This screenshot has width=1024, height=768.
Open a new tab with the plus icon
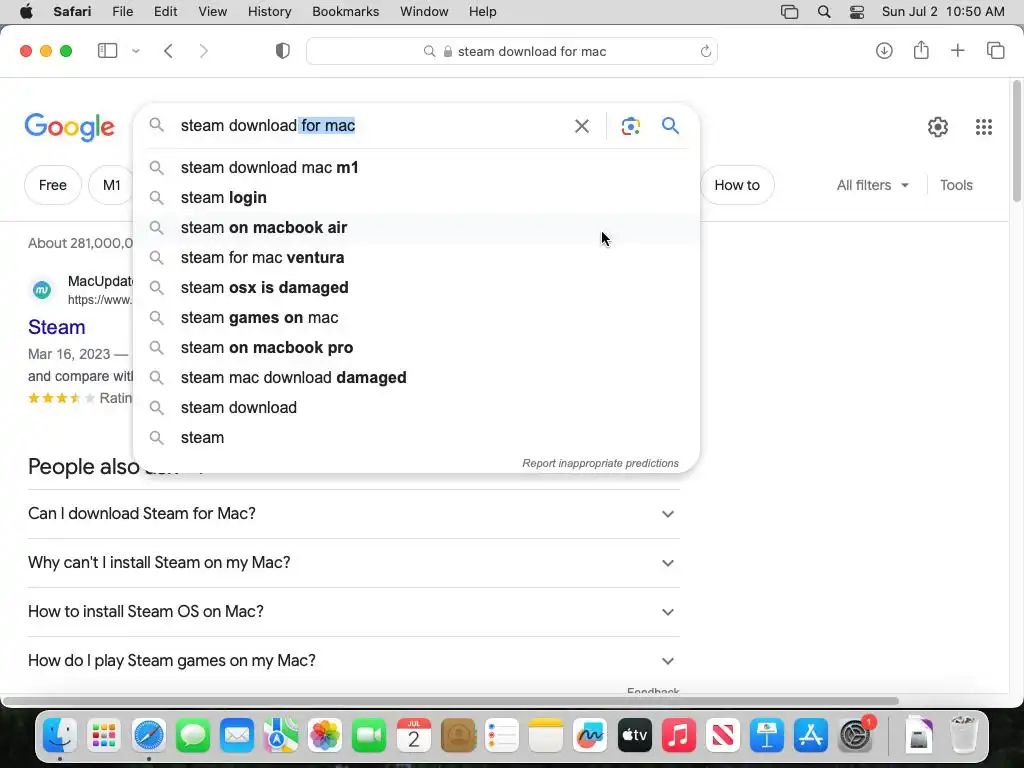[x=957, y=50]
